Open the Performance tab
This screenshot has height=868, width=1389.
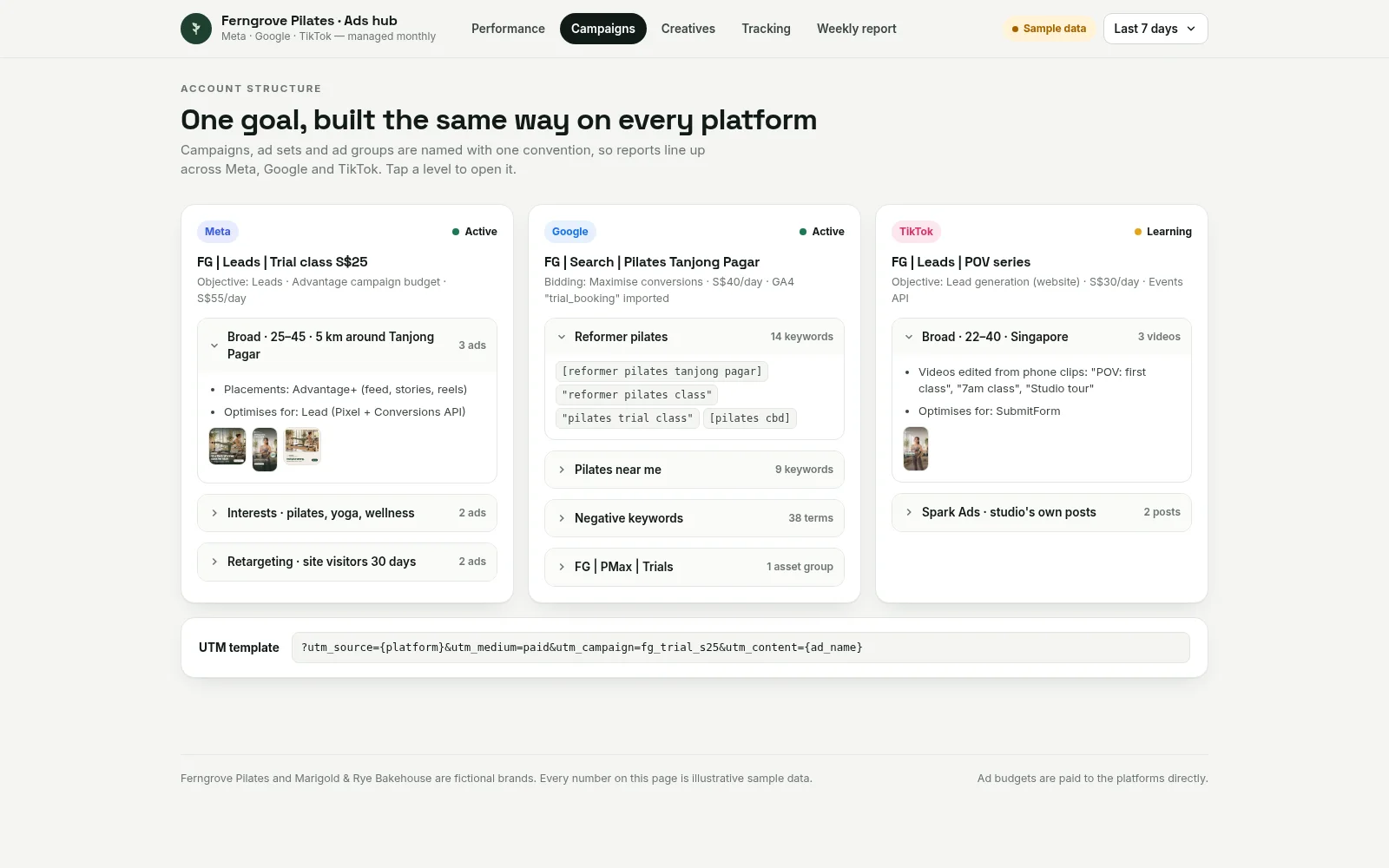[x=508, y=29]
